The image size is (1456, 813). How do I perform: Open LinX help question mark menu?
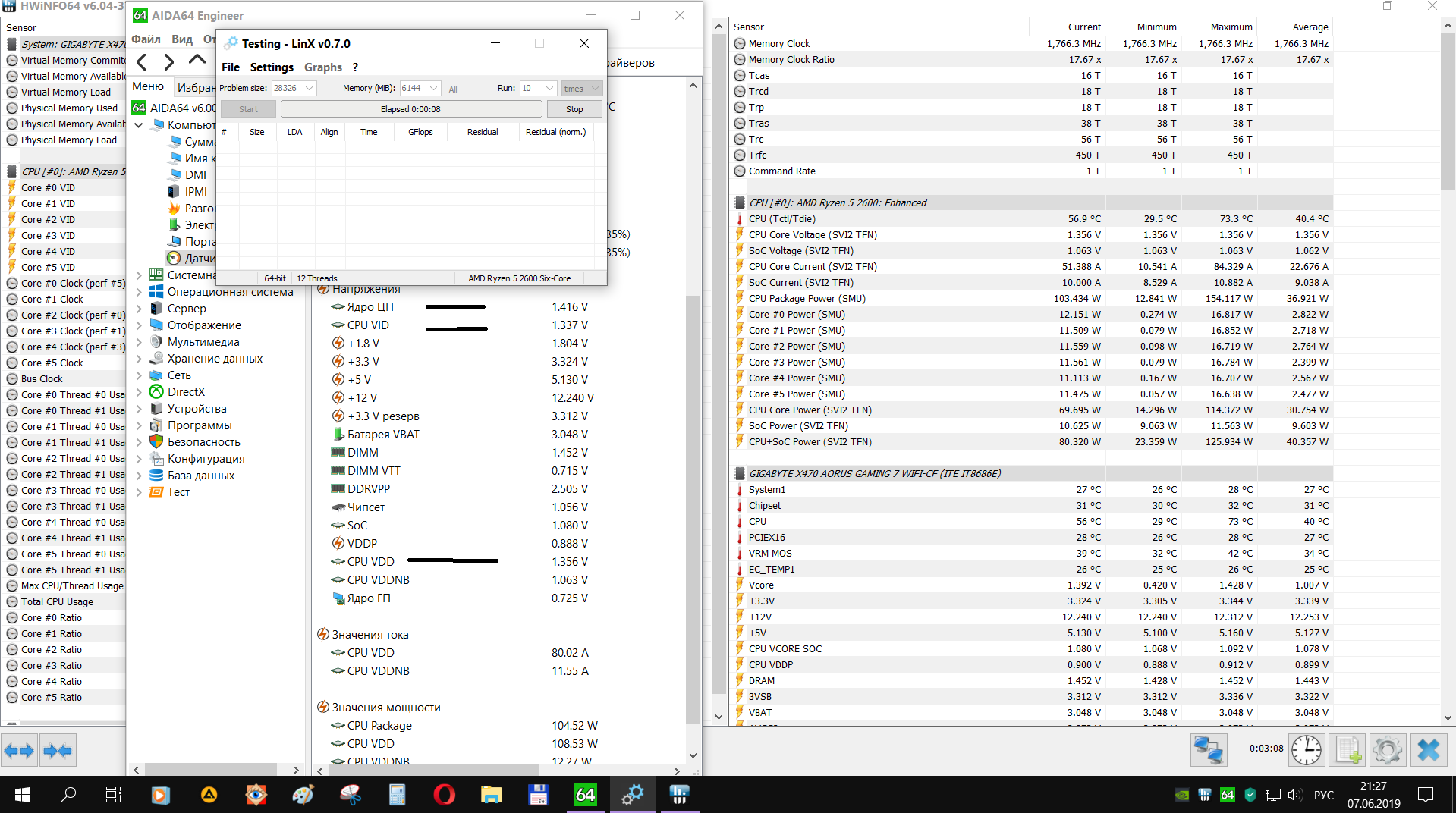[x=355, y=67]
